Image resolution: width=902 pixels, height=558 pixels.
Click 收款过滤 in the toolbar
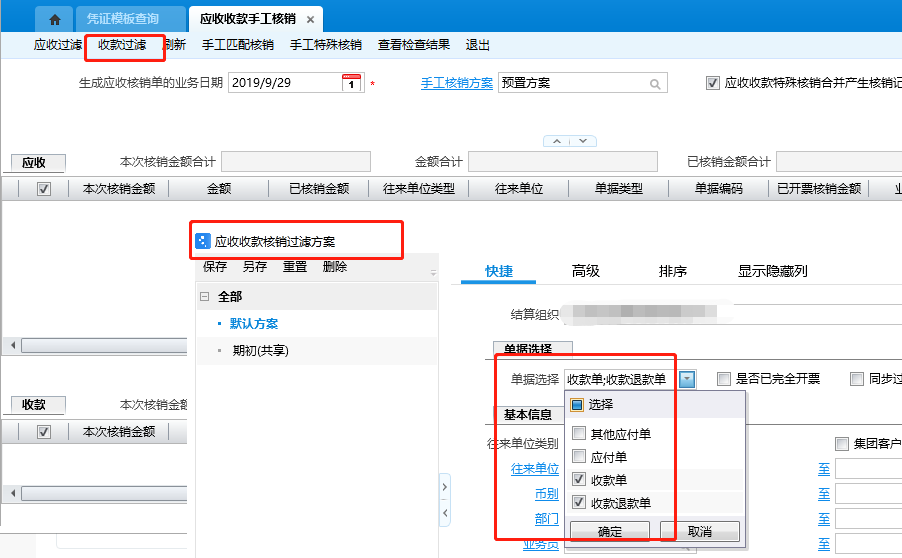click(122, 45)
